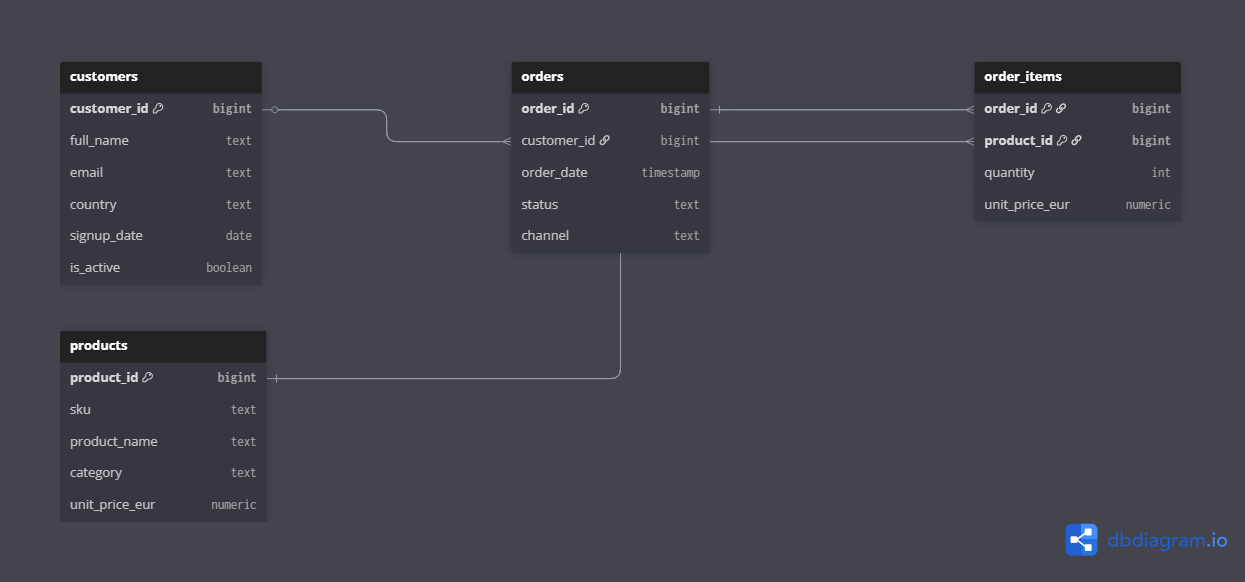
Task: Click the customer_id field name in customers
Action: (x=109, y=108)
